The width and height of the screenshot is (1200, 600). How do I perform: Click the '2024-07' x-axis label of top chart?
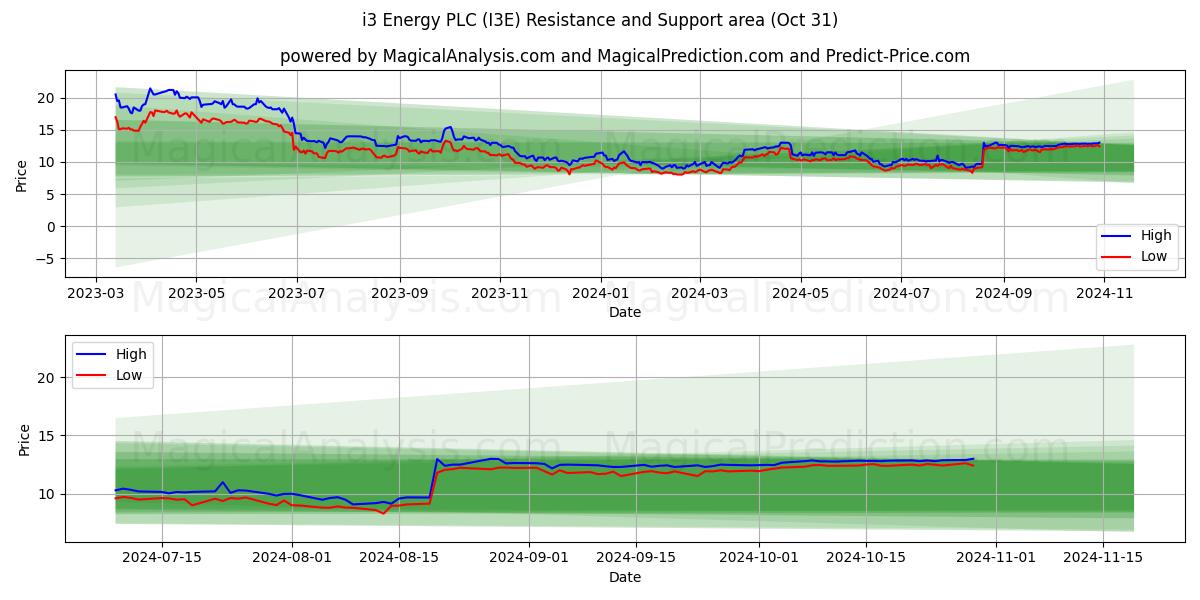point(900,294)
